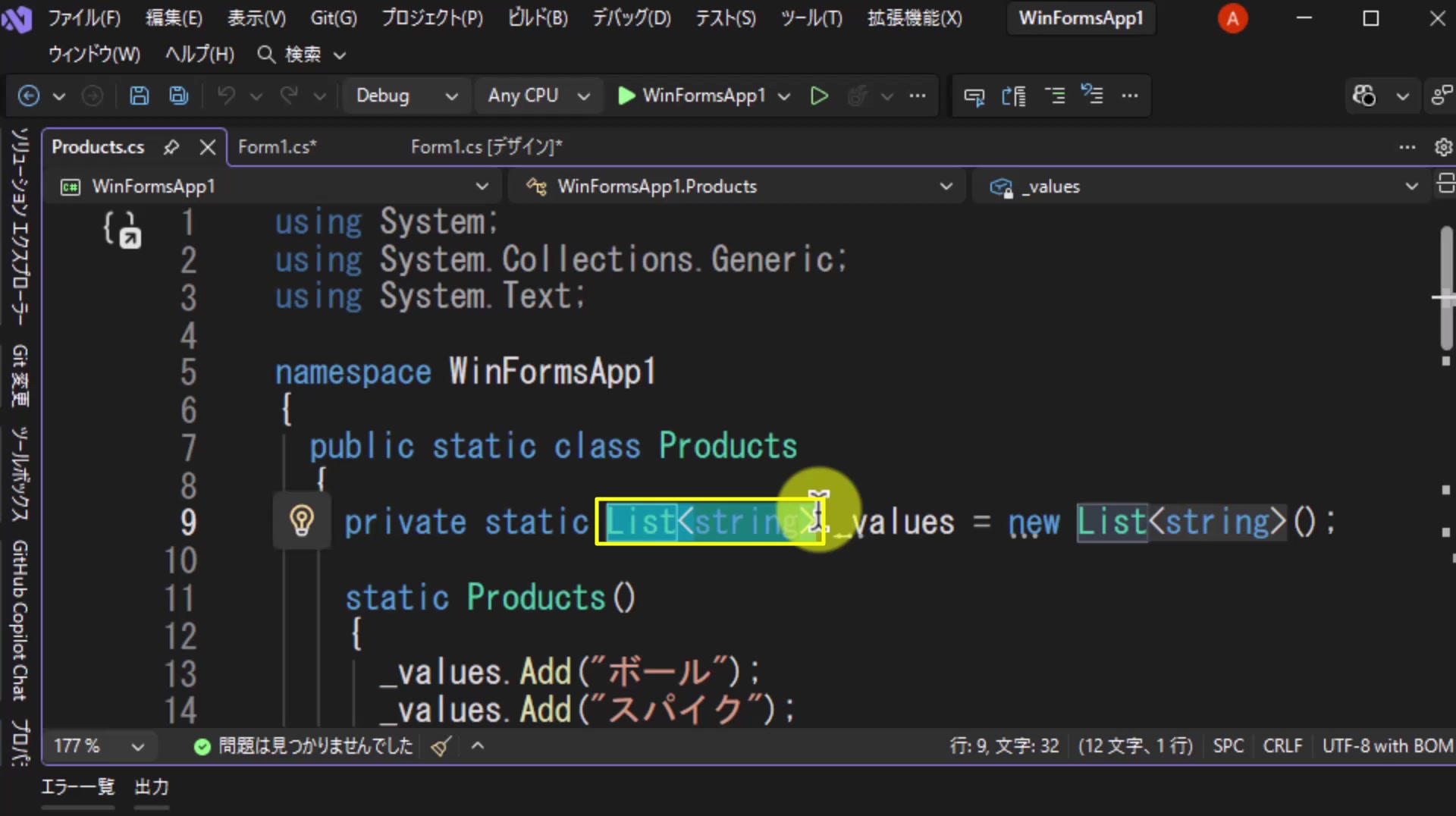Expand the startup project dropdown arrow
This screenshot has width=1456, height=816.
[784, 96]
